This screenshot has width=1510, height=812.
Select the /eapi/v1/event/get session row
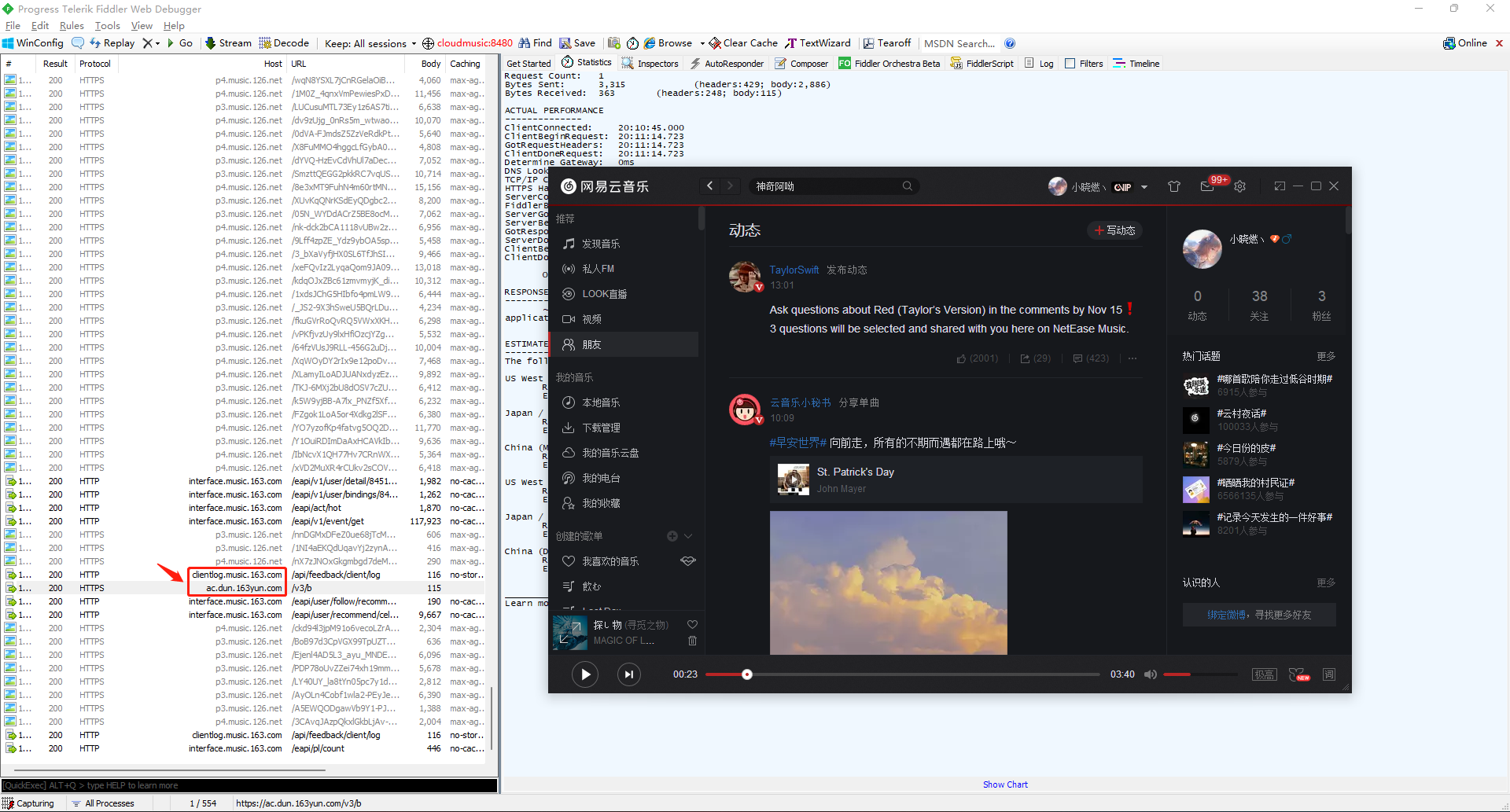coord(244,521)
